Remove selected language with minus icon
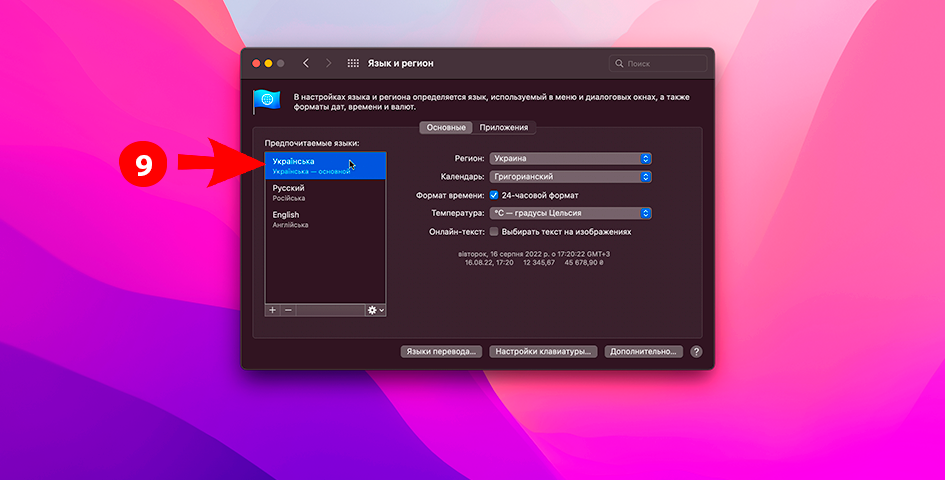 288,310
